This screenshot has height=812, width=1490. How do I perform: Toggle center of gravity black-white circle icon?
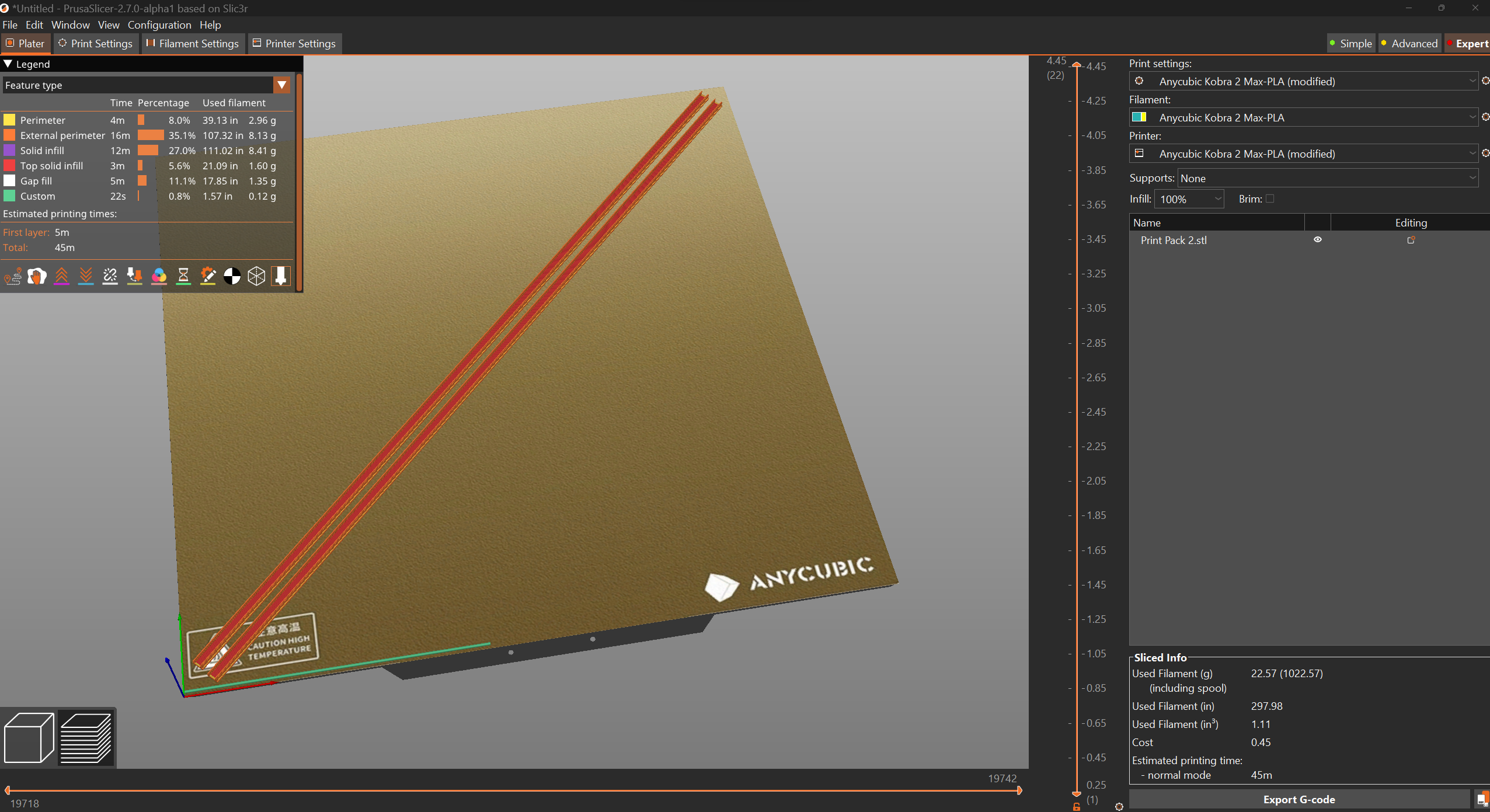click(x=232, y=276)
